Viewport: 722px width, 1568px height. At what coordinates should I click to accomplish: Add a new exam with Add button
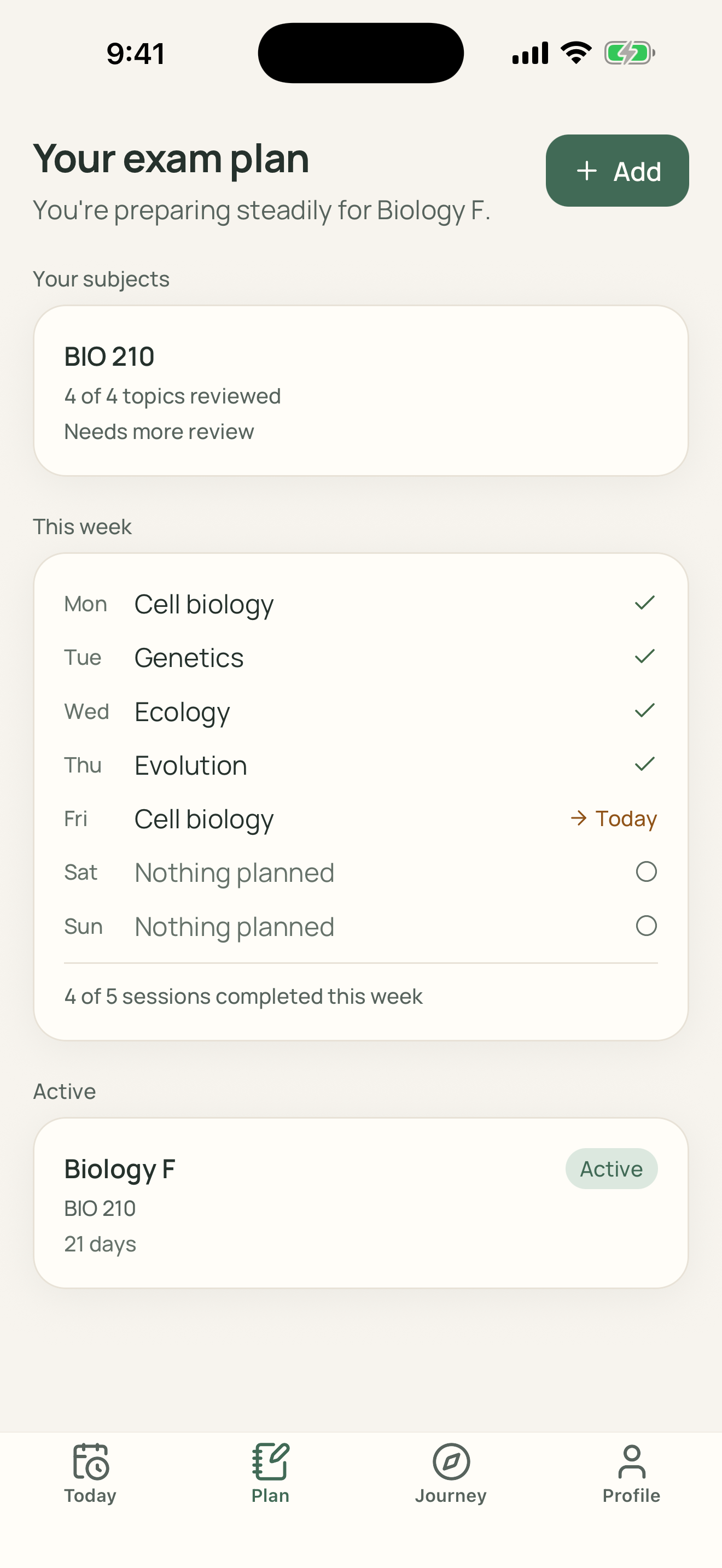click(x=618, y=171)
